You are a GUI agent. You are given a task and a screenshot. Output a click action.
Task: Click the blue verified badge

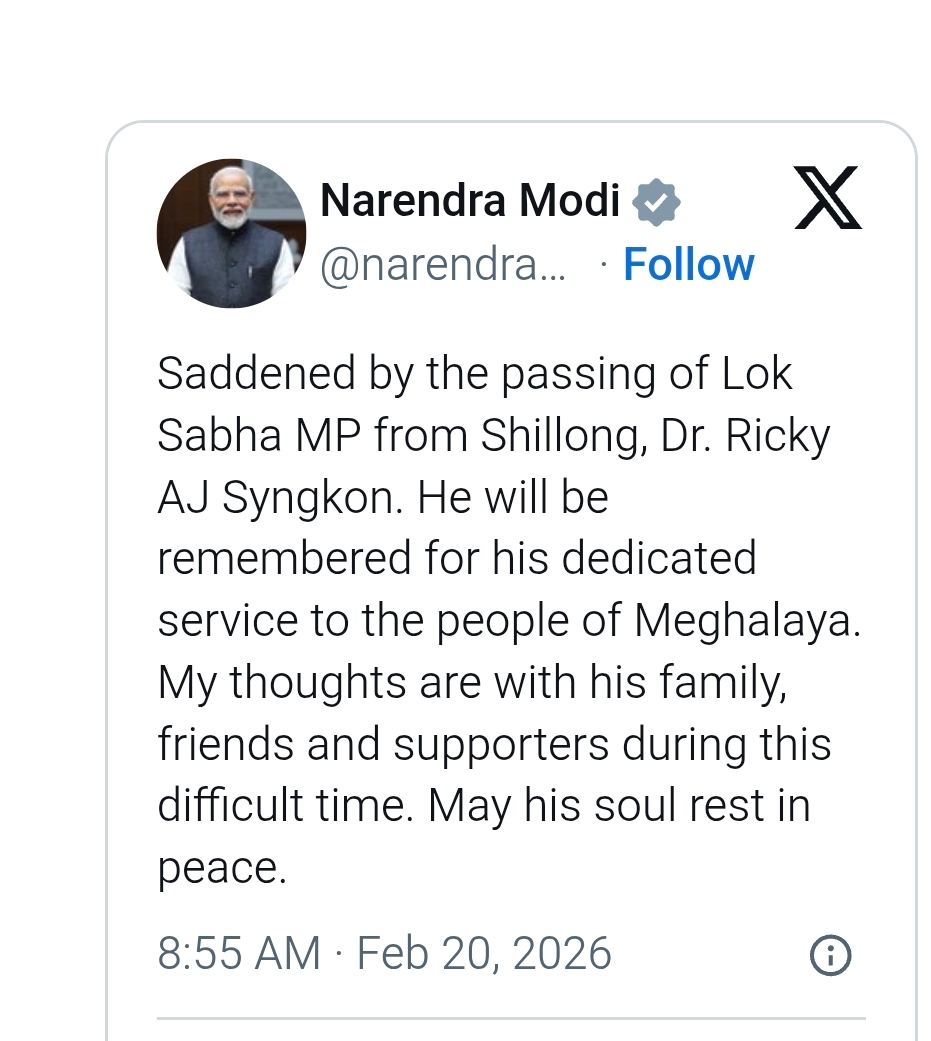[656, 203]
